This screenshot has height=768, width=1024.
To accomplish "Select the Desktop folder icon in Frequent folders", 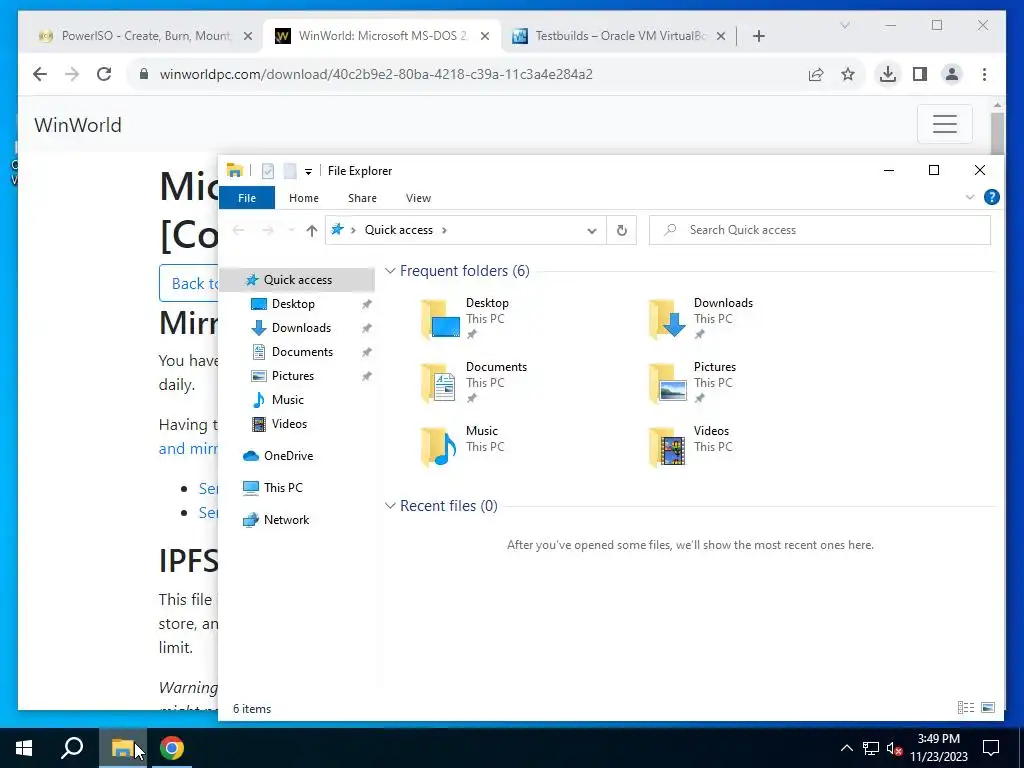I will [x=441, y=319].
